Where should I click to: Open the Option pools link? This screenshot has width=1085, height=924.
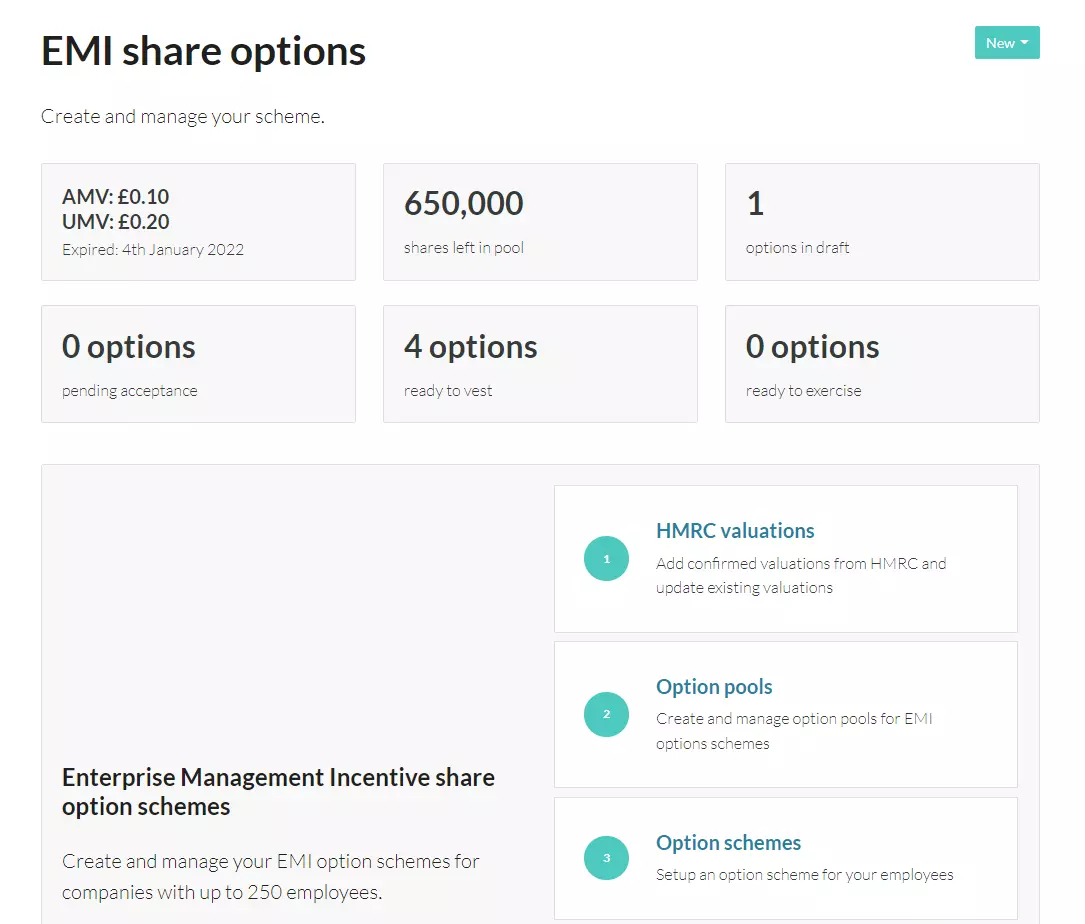(714, 687)
